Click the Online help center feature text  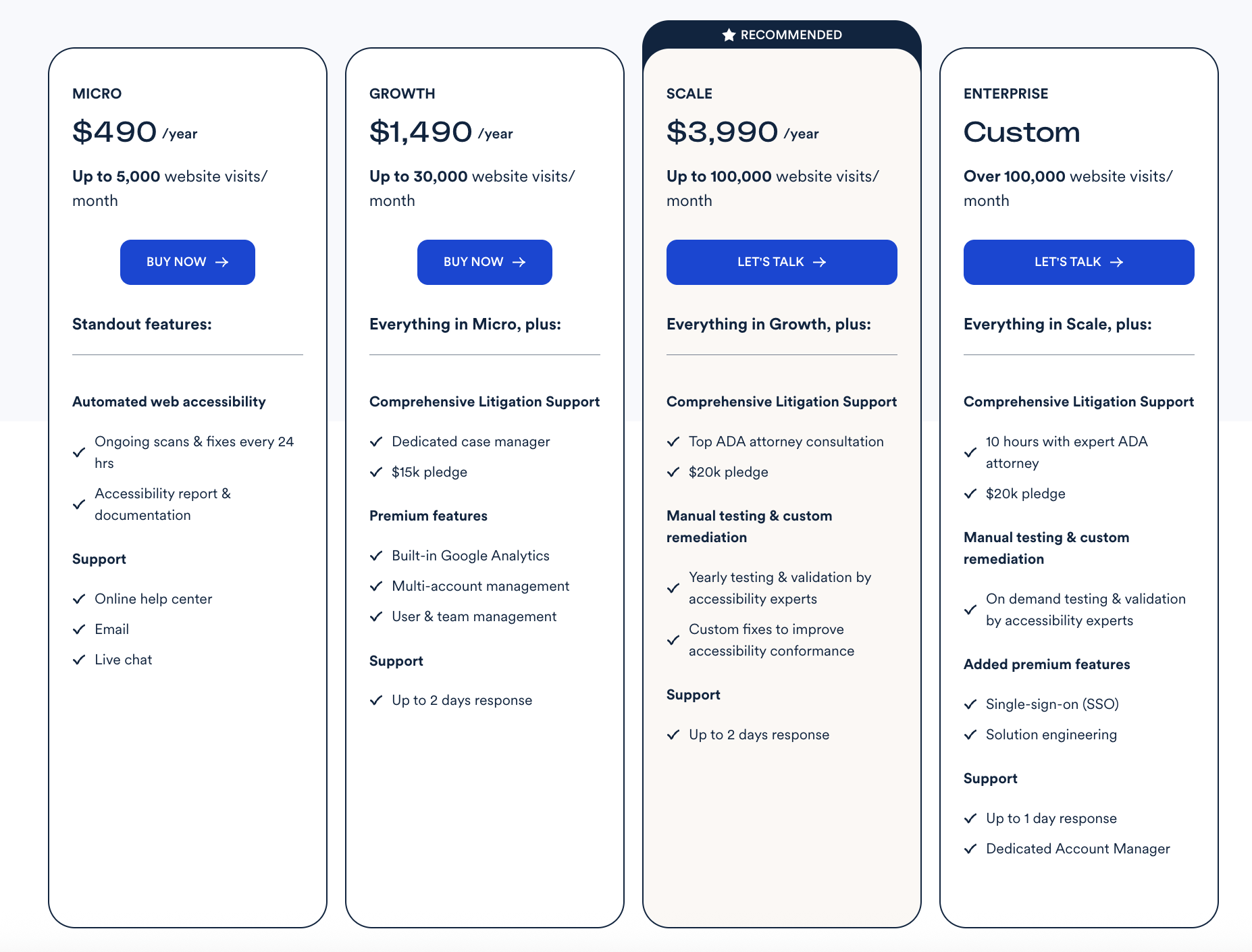153,599
